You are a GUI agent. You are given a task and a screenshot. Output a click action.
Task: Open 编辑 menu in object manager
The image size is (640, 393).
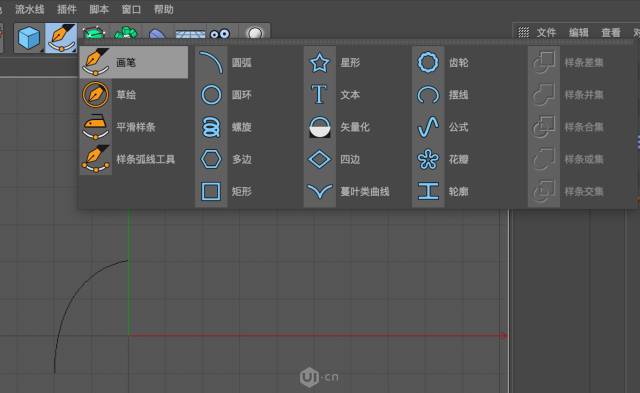pyautogui.click(x=579, y=32)
